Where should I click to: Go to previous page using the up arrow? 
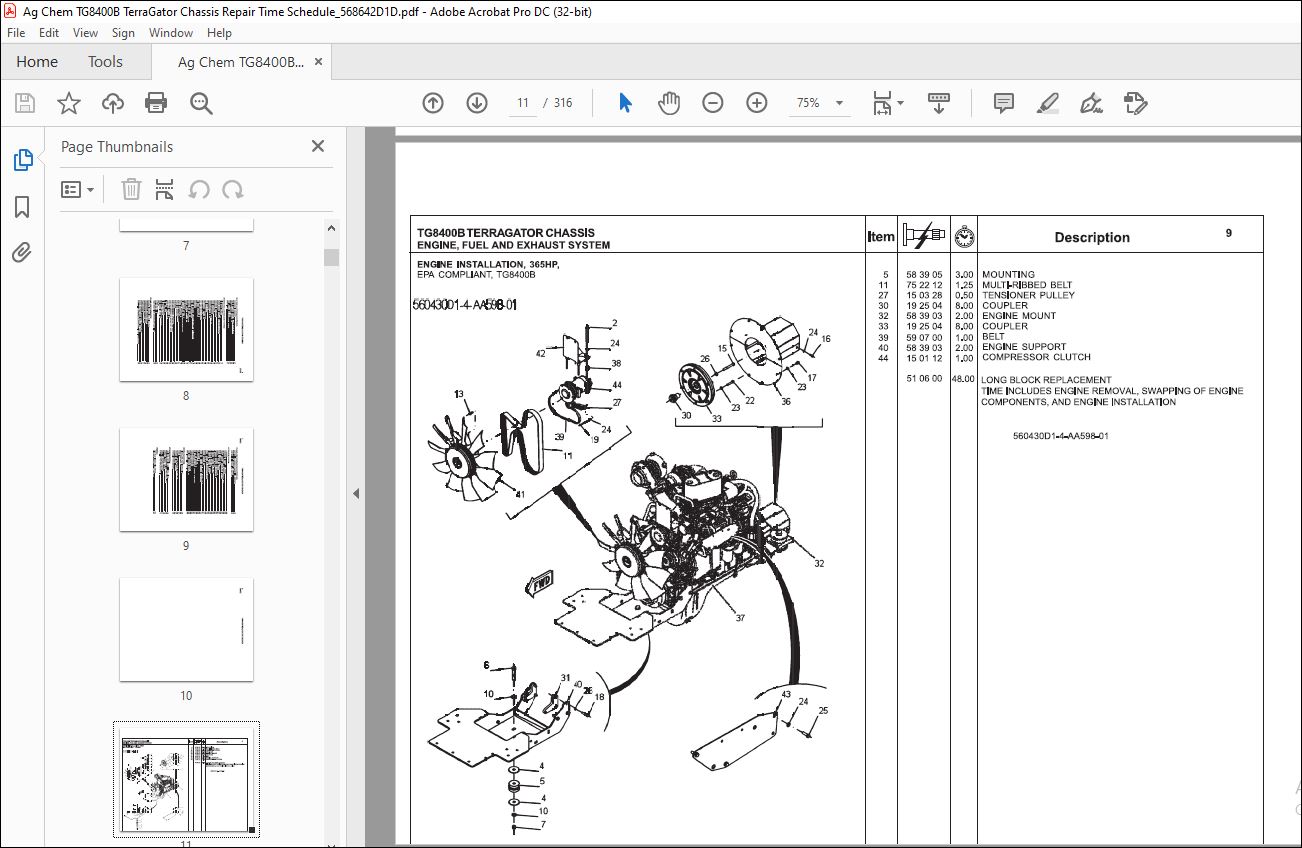click(x=433, y=103)
